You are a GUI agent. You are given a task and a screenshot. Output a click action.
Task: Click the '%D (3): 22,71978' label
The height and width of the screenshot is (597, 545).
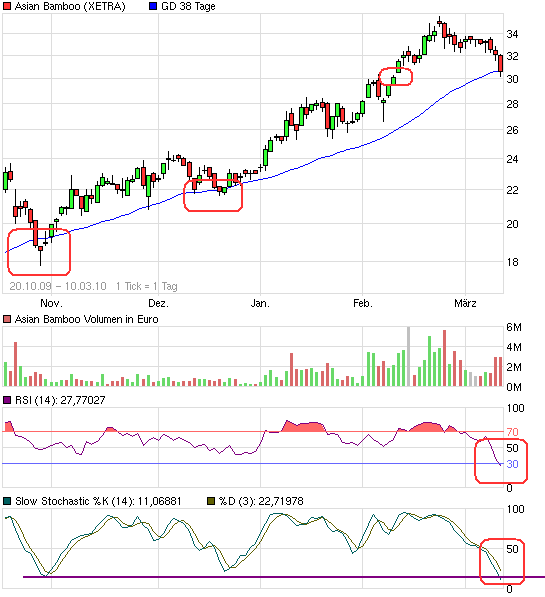click(261, 501)
